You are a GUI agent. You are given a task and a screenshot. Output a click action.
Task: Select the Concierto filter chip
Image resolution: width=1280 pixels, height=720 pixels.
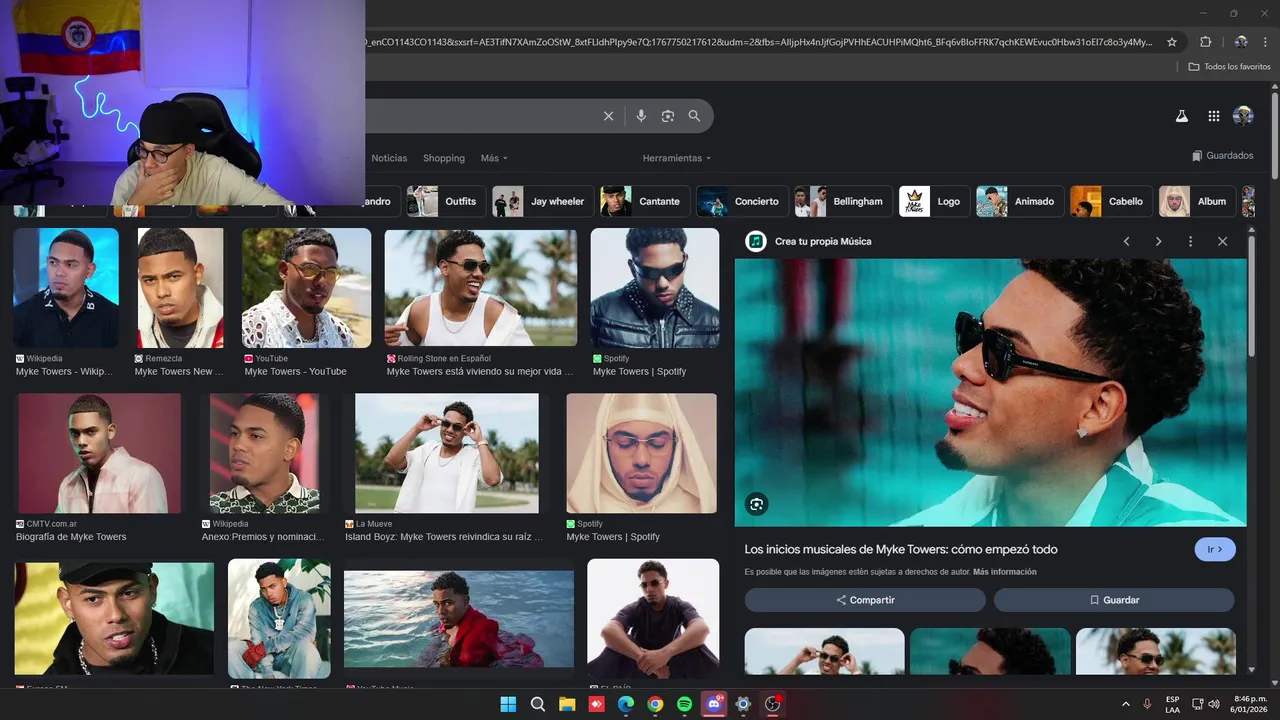tap(740, 201)
